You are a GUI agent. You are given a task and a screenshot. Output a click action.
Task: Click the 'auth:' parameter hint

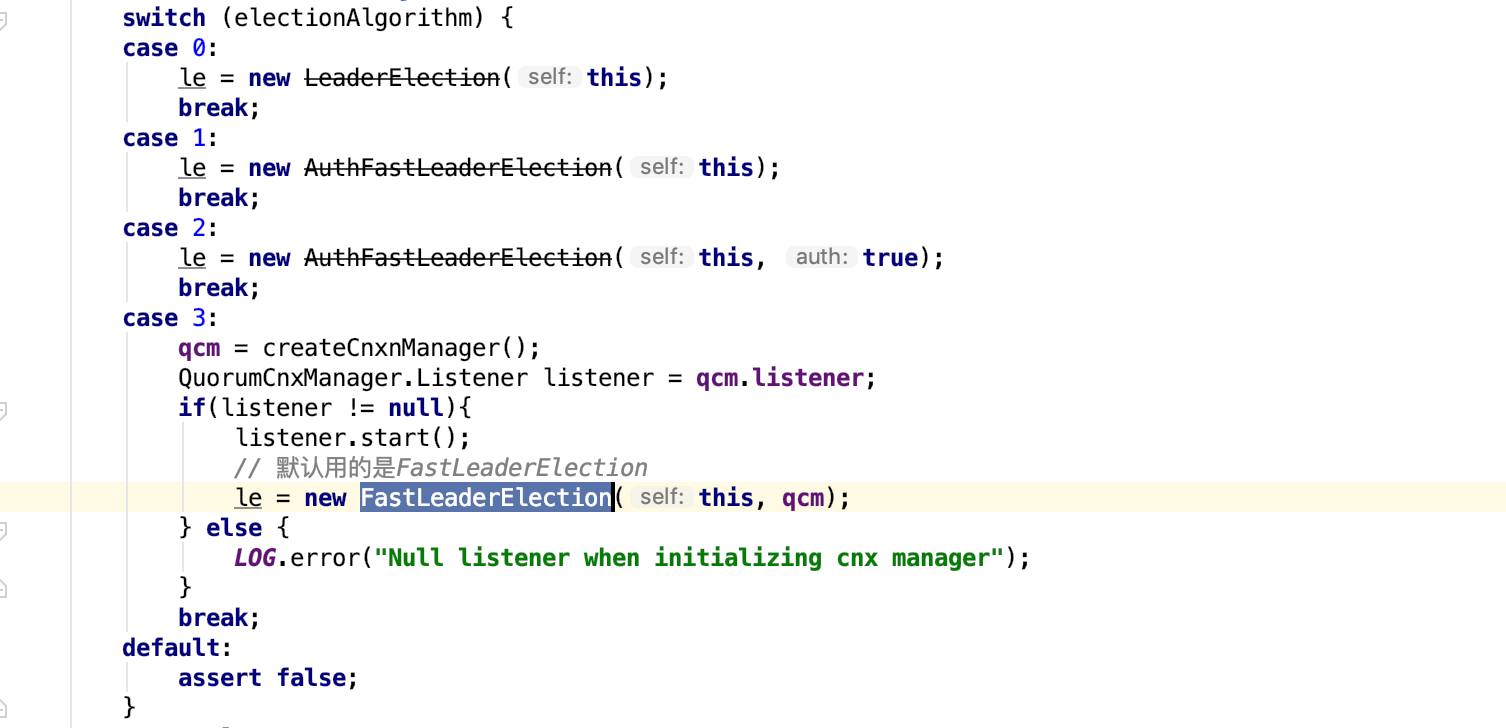pos(821,257)
